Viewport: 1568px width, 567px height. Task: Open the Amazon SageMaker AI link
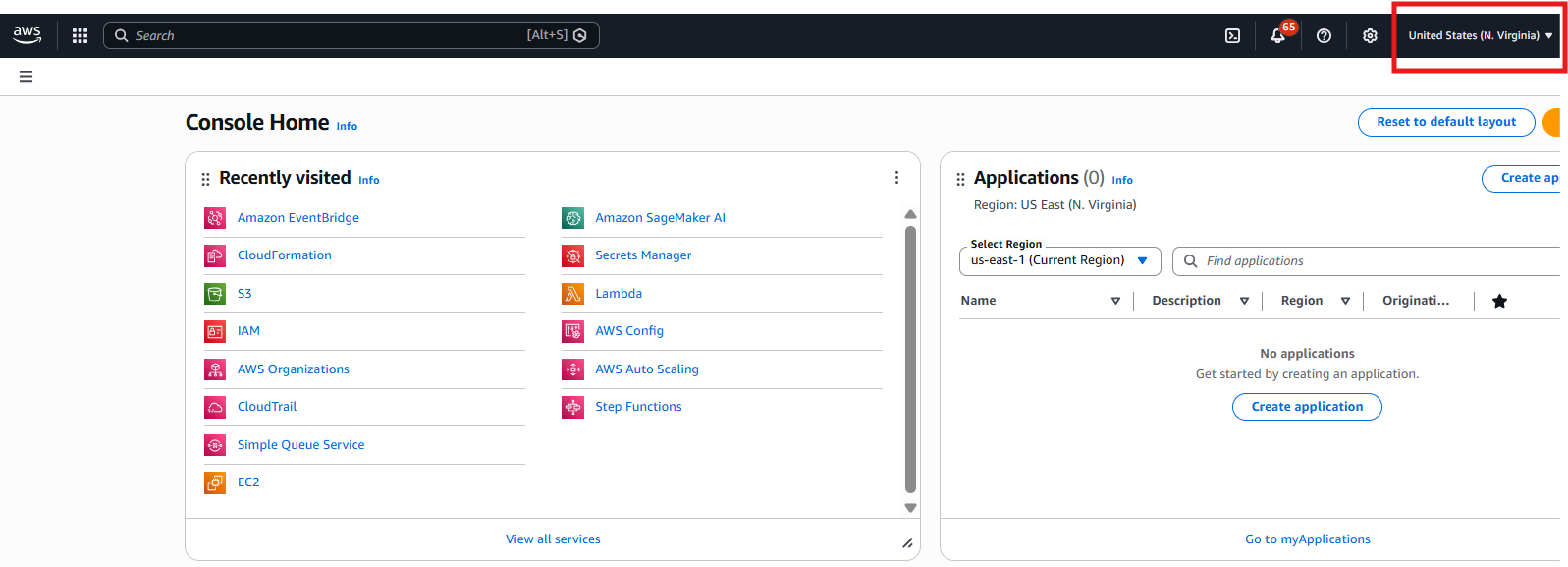661,218
